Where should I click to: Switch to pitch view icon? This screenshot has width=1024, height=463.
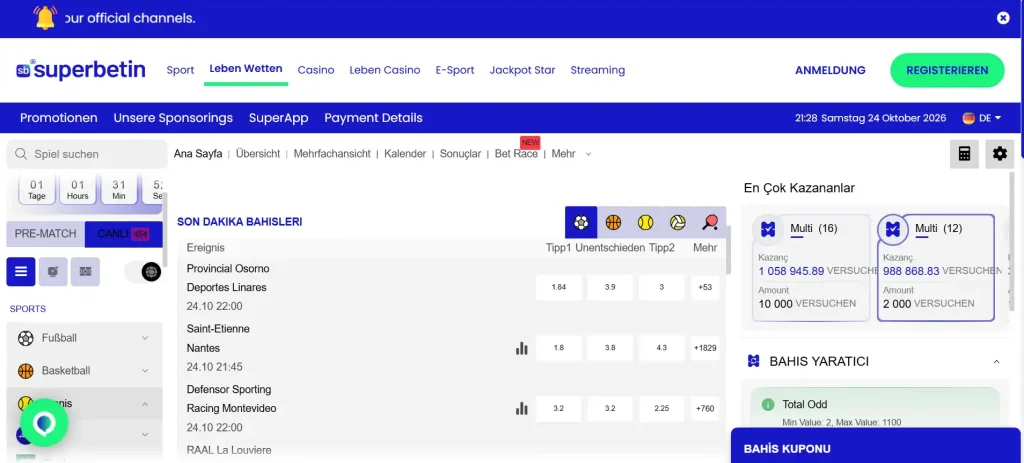coord(85,272)
